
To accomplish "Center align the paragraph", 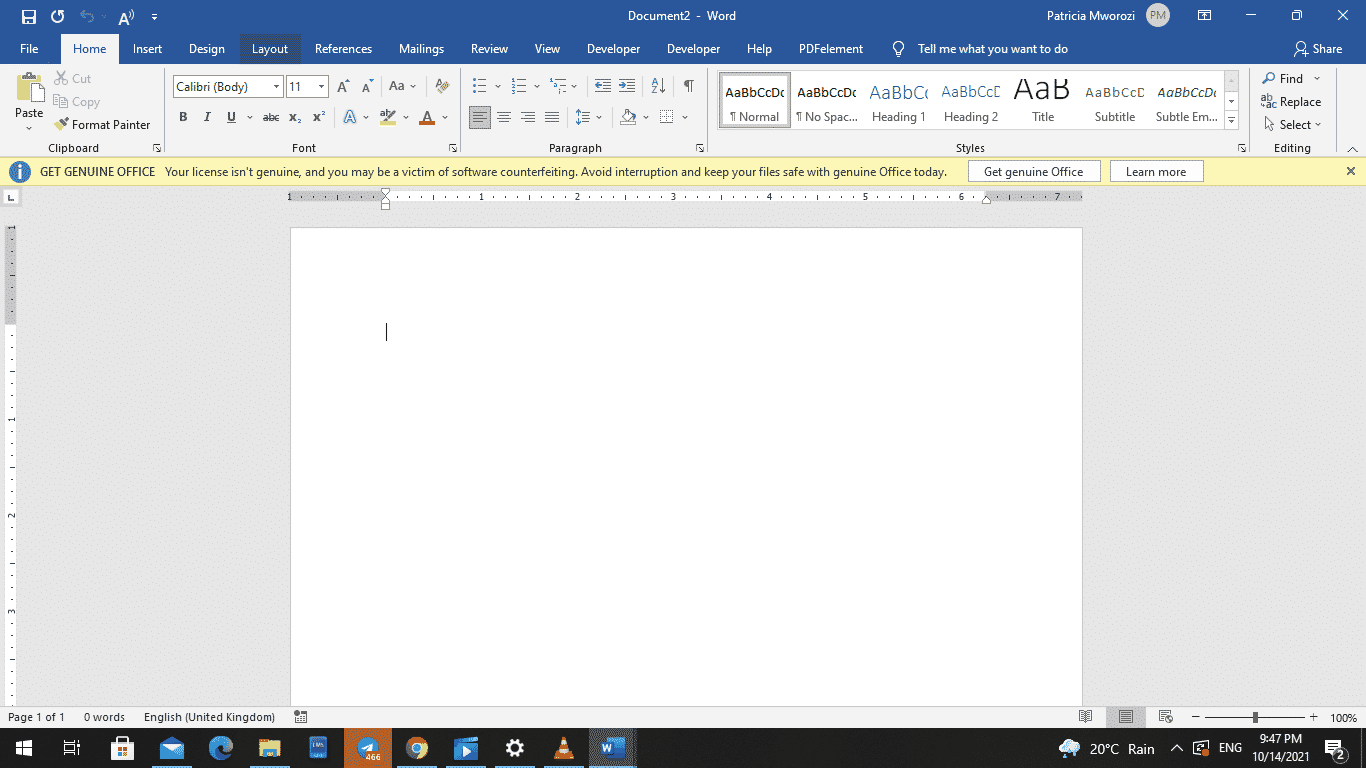I will 504,117.
